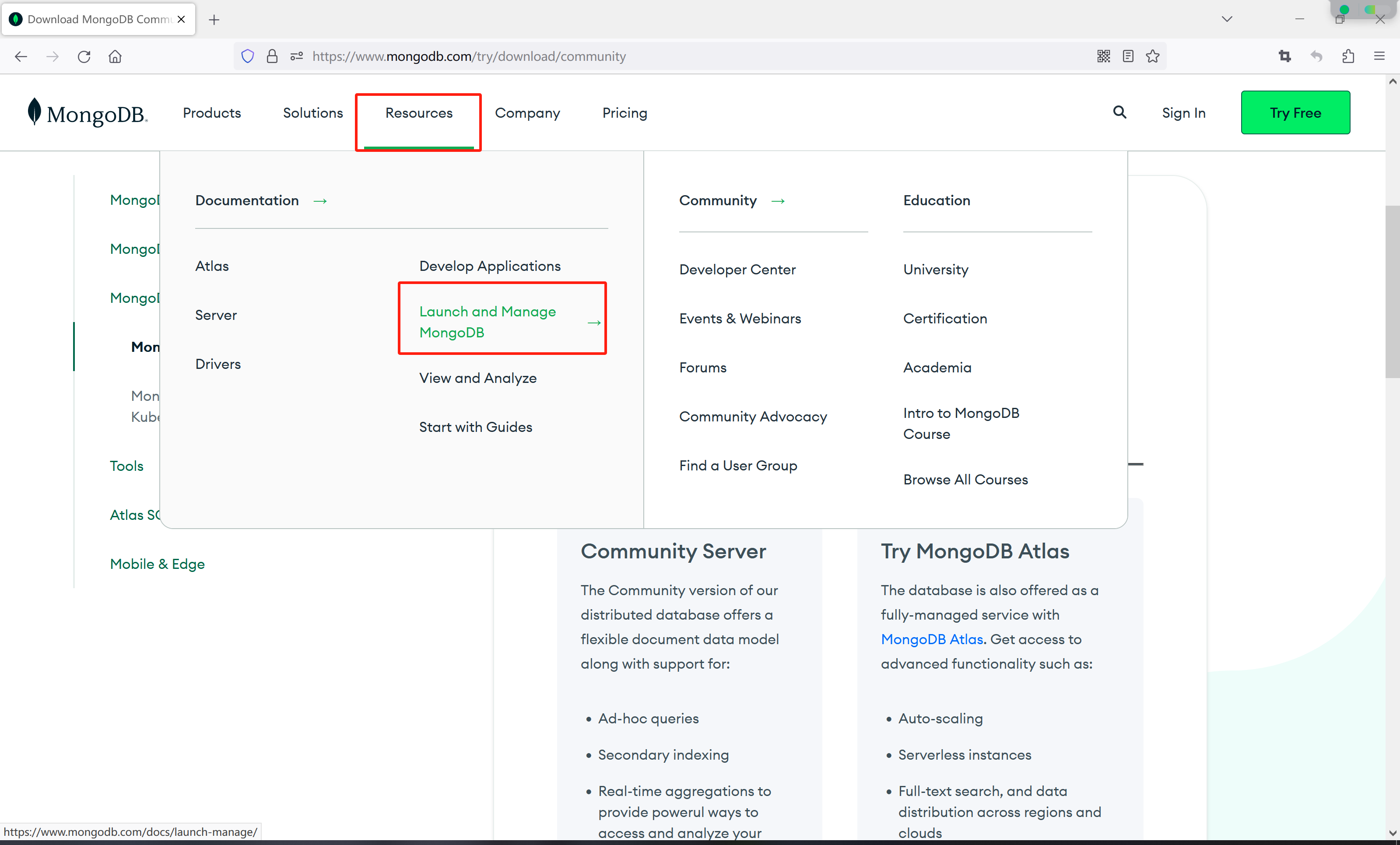
Task: Click the undo arrow toolbar icon
Action: click(x=1316, y=56)
